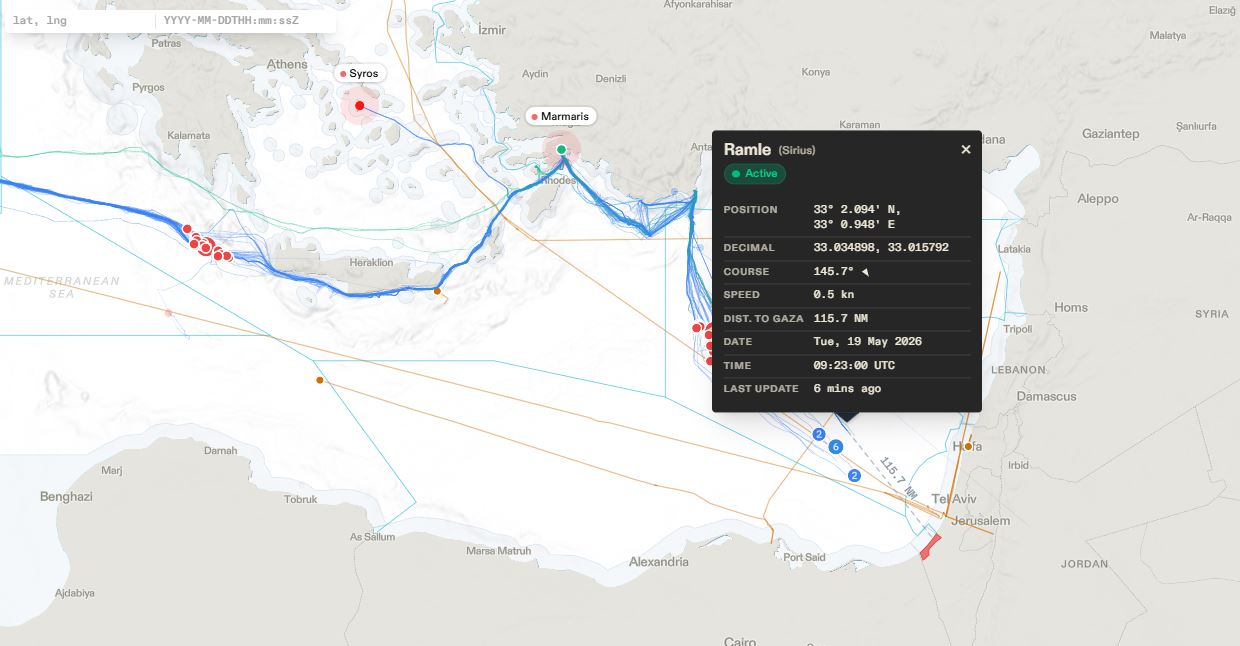This screenshot has height=646, width=1240.
Task: Click the time 09:23:00 UTC
Action: point(854,365)
